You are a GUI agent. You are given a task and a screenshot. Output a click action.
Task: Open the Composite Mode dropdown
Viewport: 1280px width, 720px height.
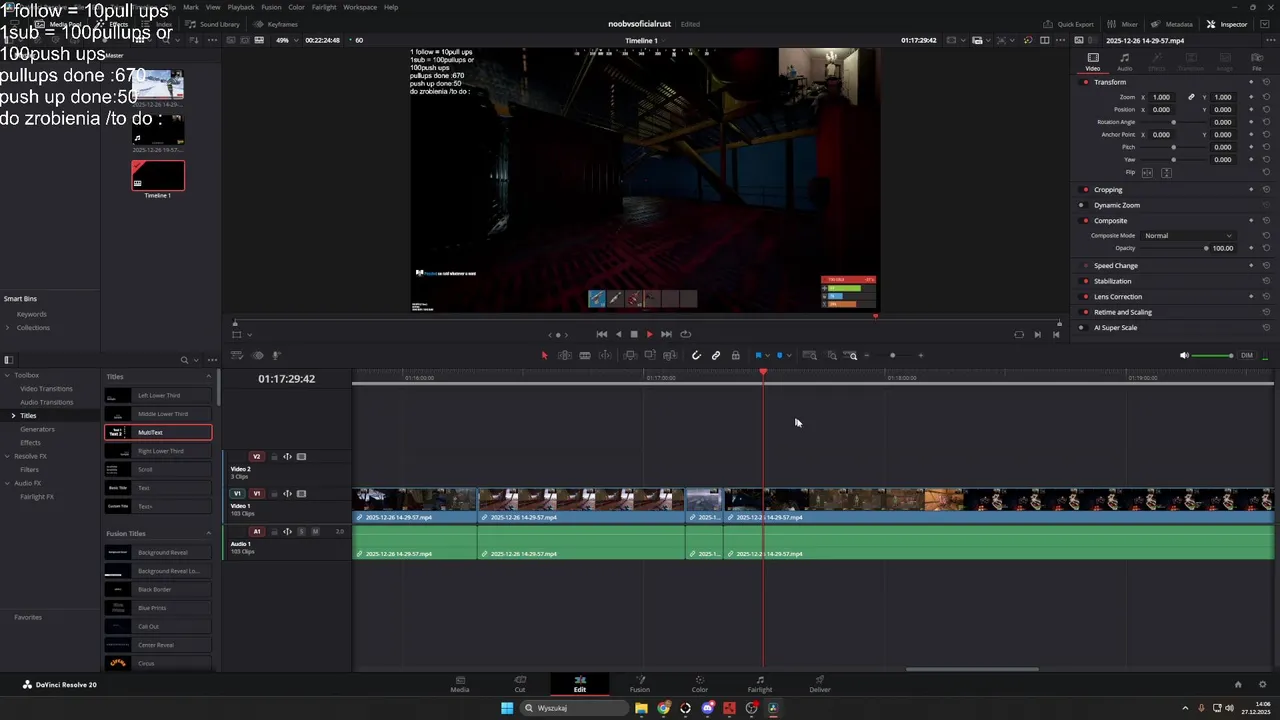[1188, 235]
